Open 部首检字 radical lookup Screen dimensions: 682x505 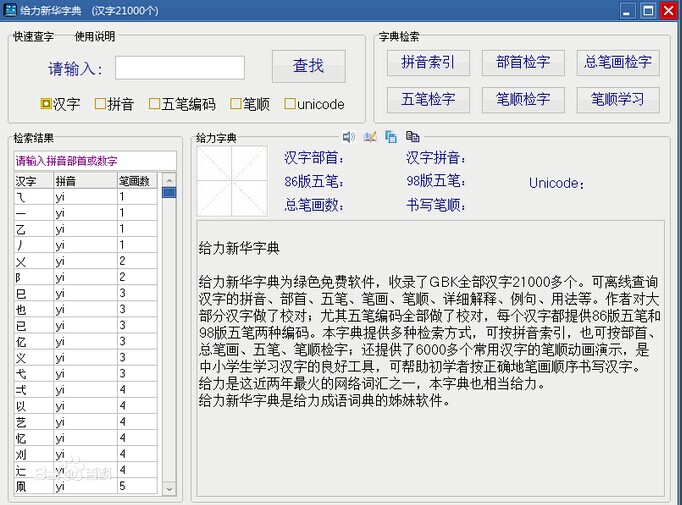click(523, 63)
